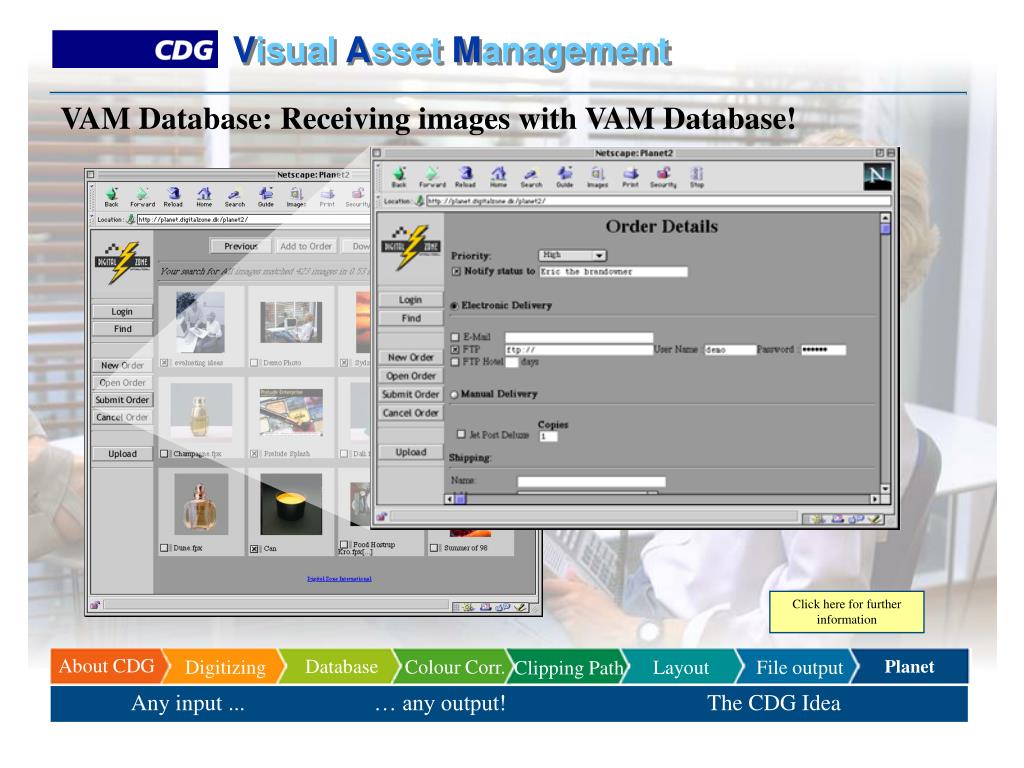Click Digital Zone lightning logo in front window
The image size is (1024, 768).
point(411,248)
